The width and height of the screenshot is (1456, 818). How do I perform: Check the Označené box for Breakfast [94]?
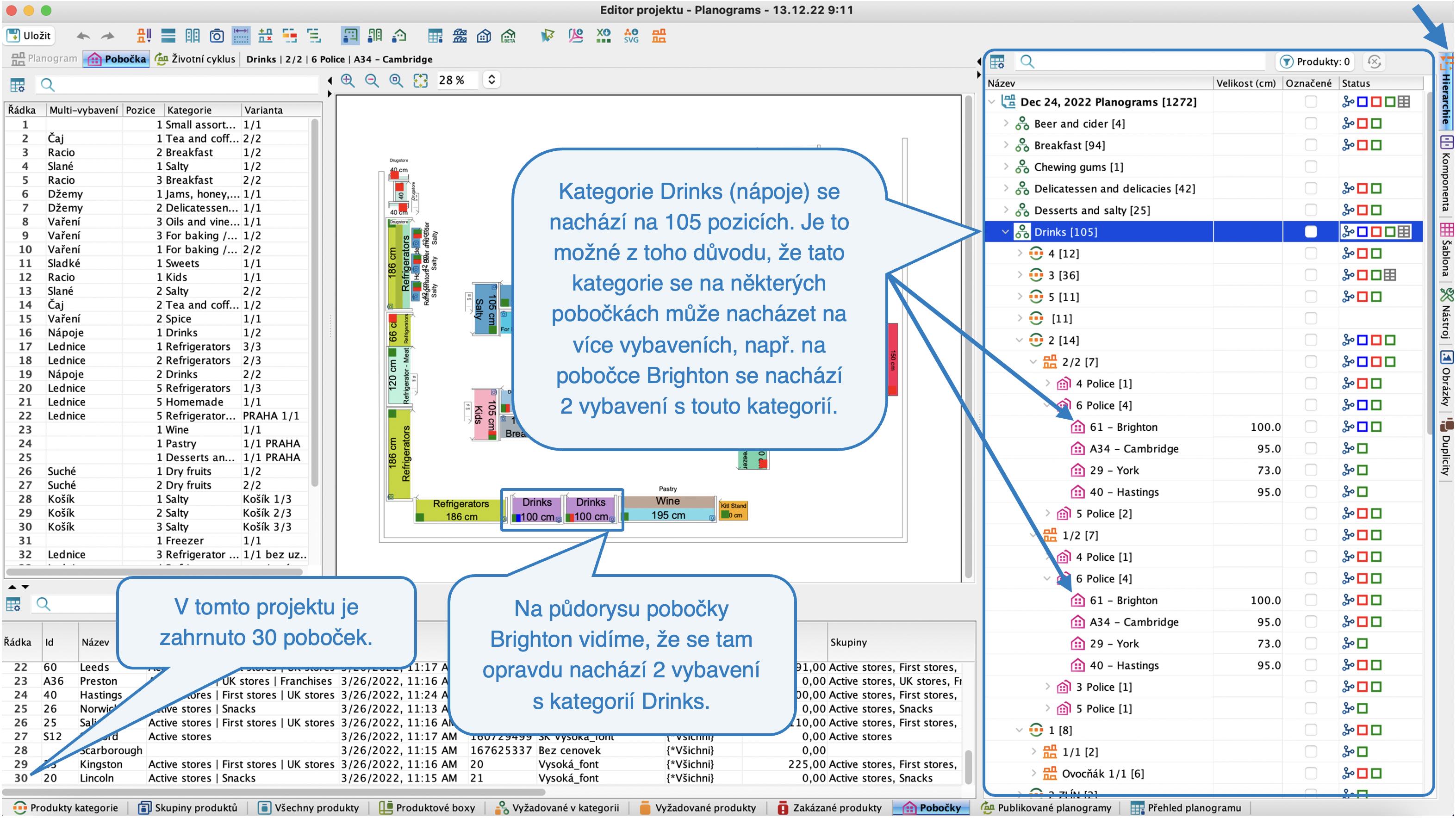point(1311,145)
